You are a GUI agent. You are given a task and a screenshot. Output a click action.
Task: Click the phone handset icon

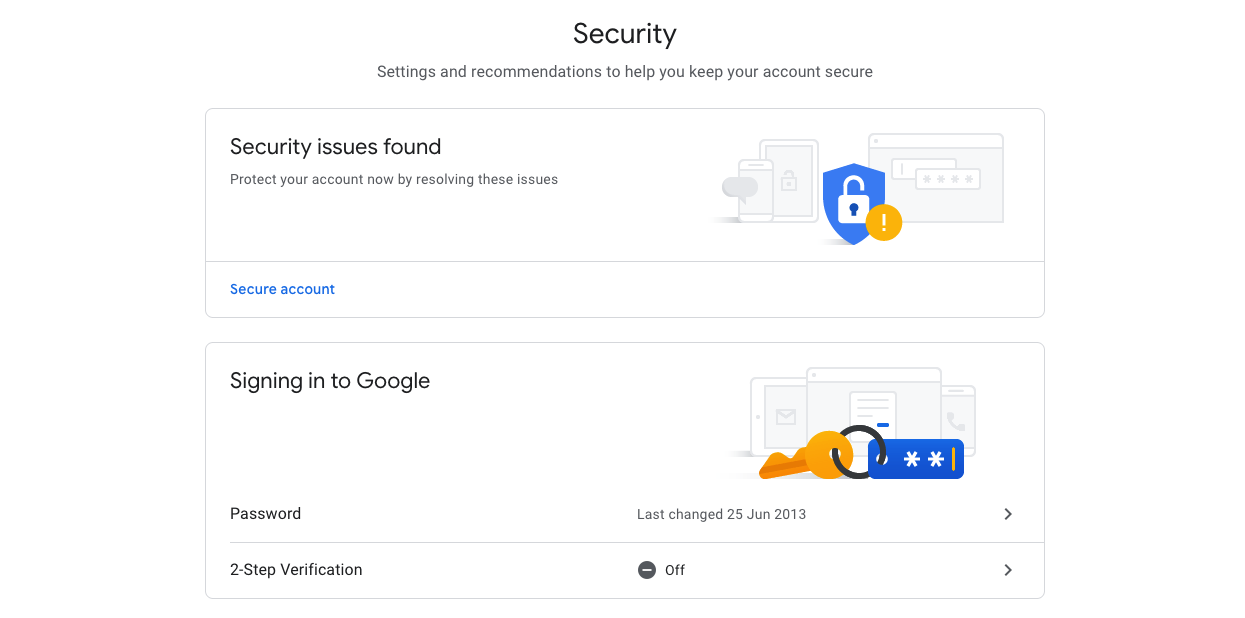[x=956, y=421]
